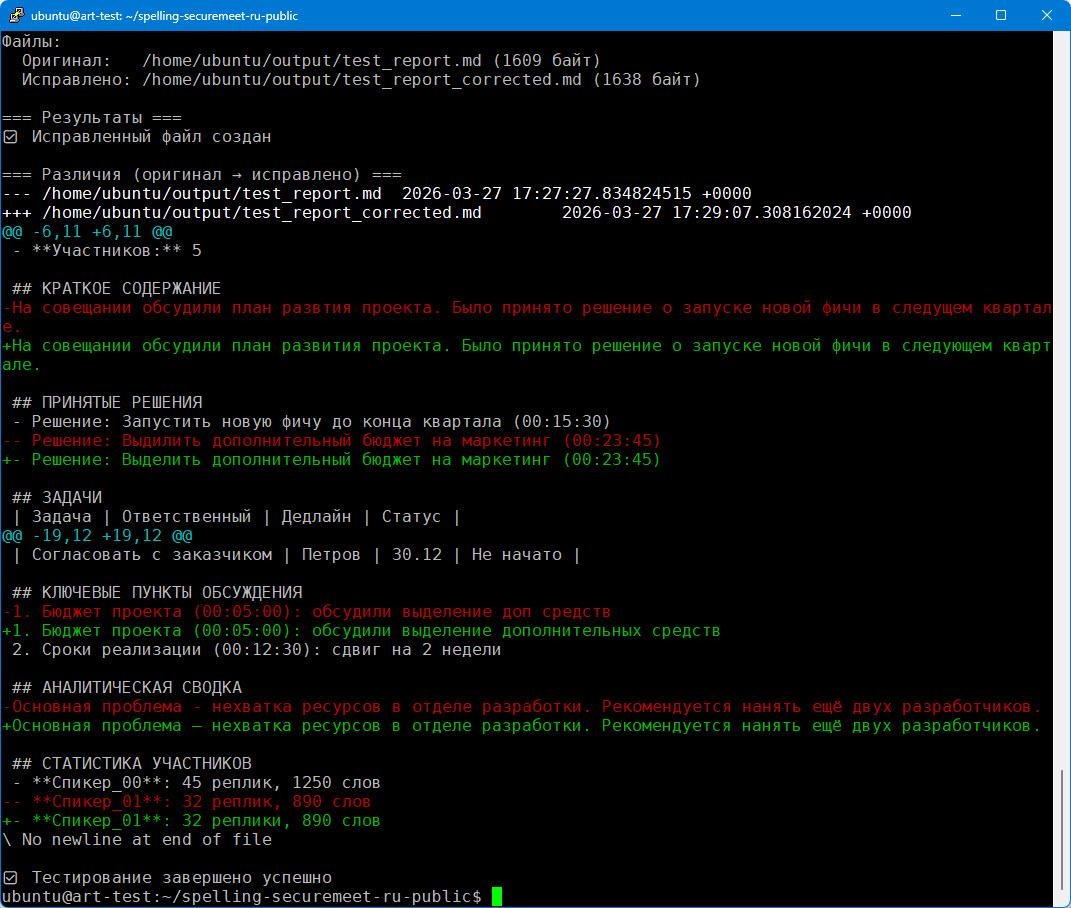This screenshot has width=1071, height=908.
Task: Click the '@@ -19,12 +19,12 @@' hunk header
Action: point(96,536)
